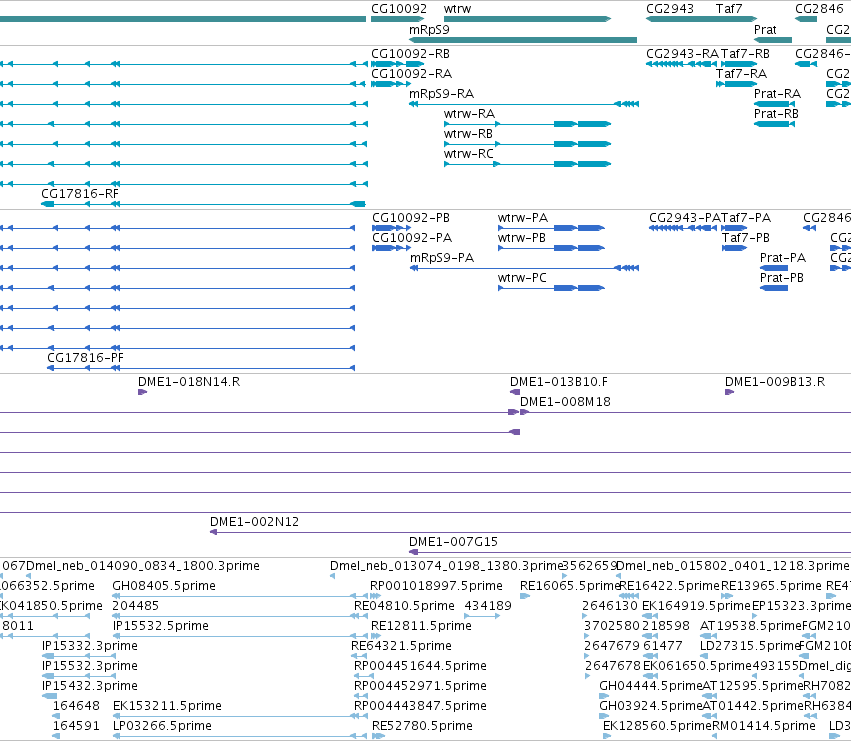Select the Prat-PA protein label
851x741 pixels.
783,258
